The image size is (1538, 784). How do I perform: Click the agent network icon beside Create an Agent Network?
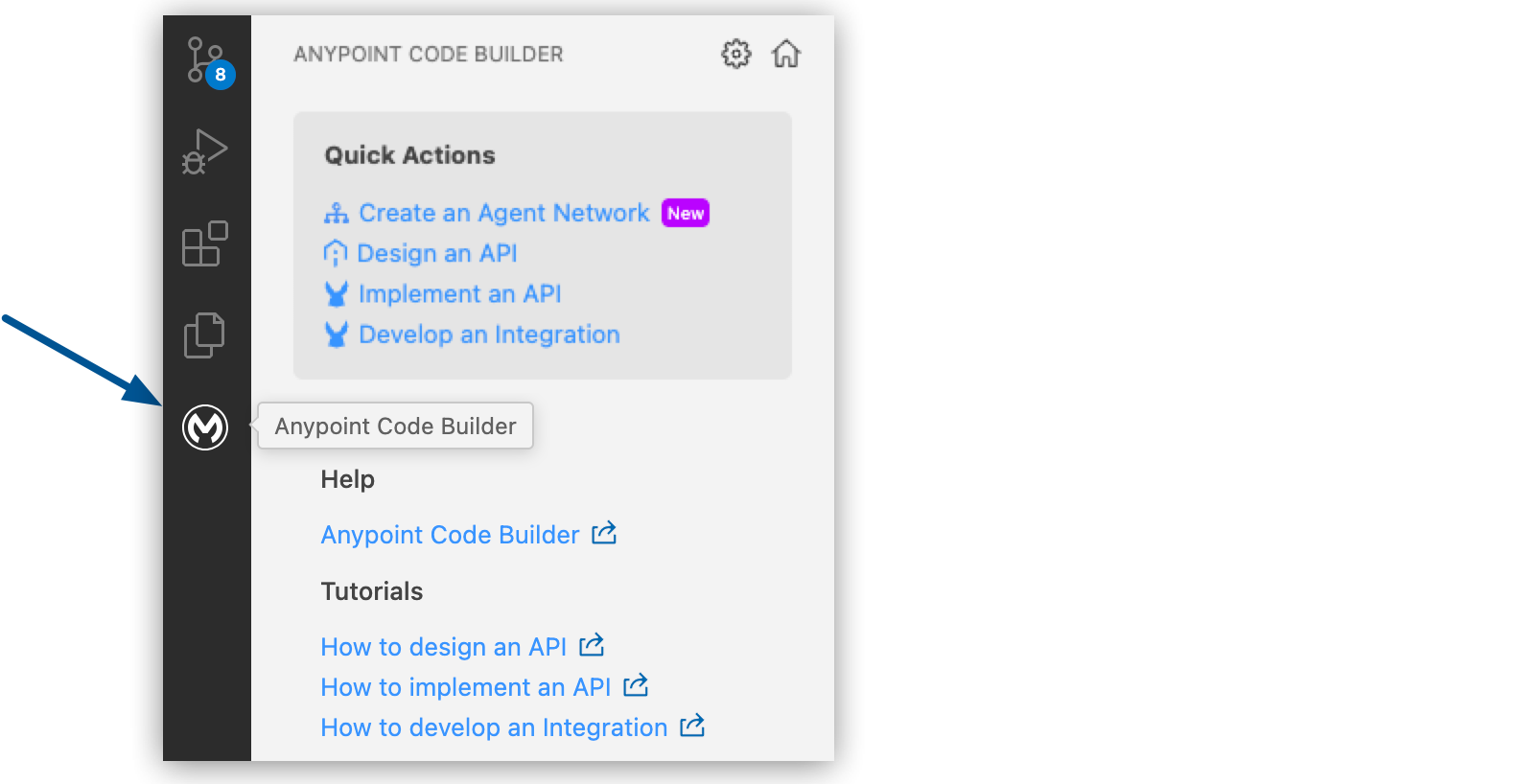point(337,212)
